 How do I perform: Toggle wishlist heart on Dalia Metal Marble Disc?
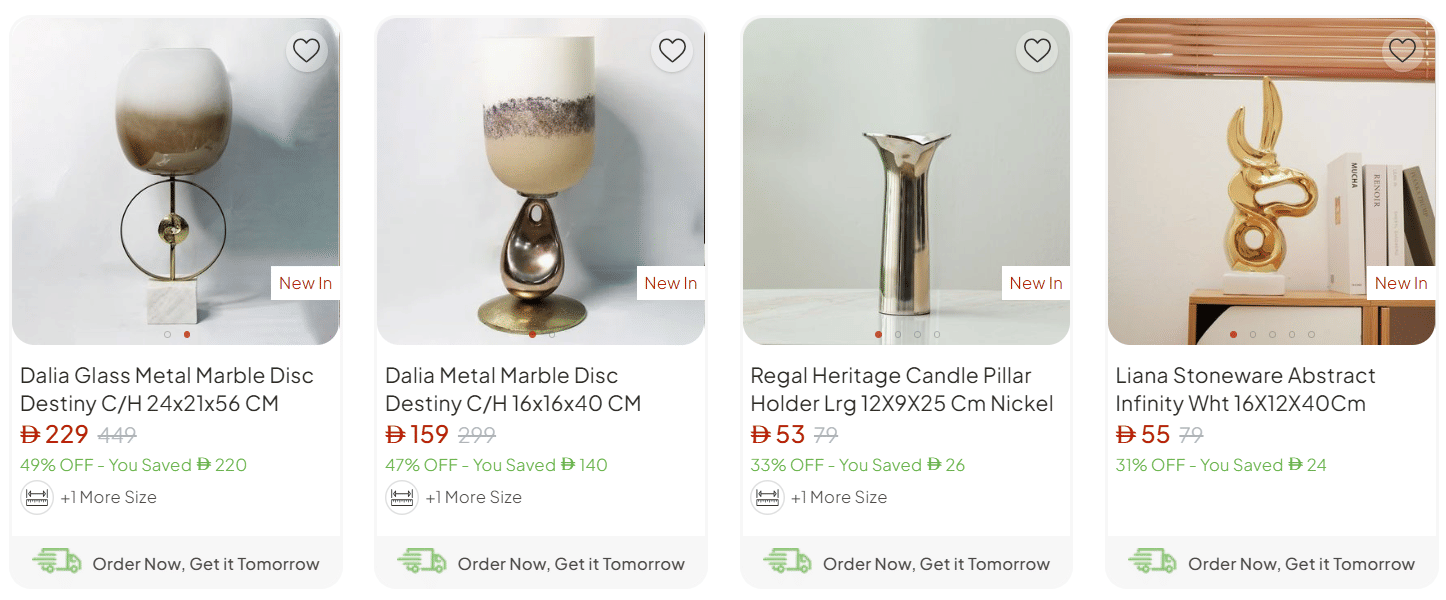click(672, 50)
